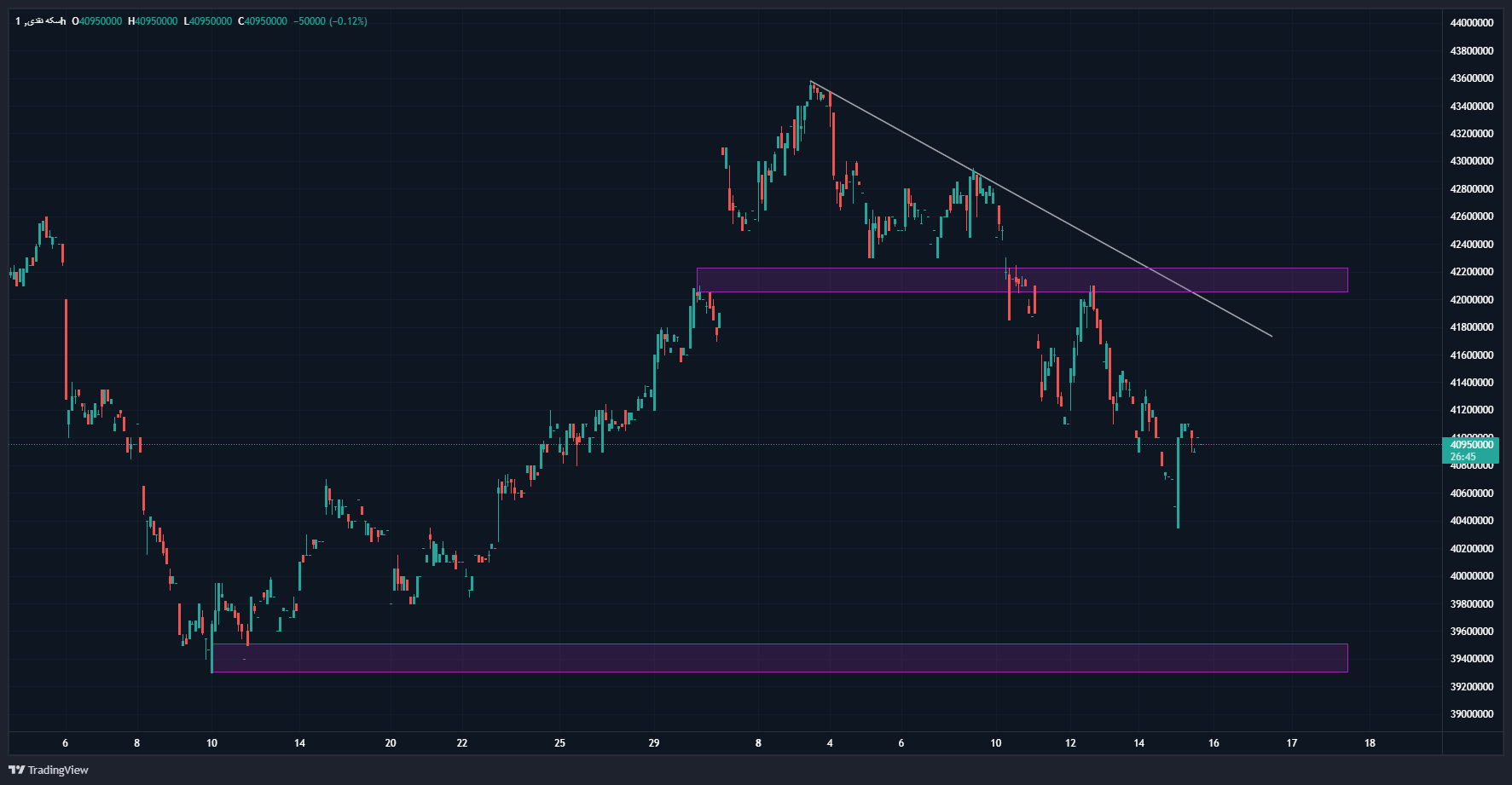
Task: Select the lower purple rectangle zone
Action: point(768,658)
